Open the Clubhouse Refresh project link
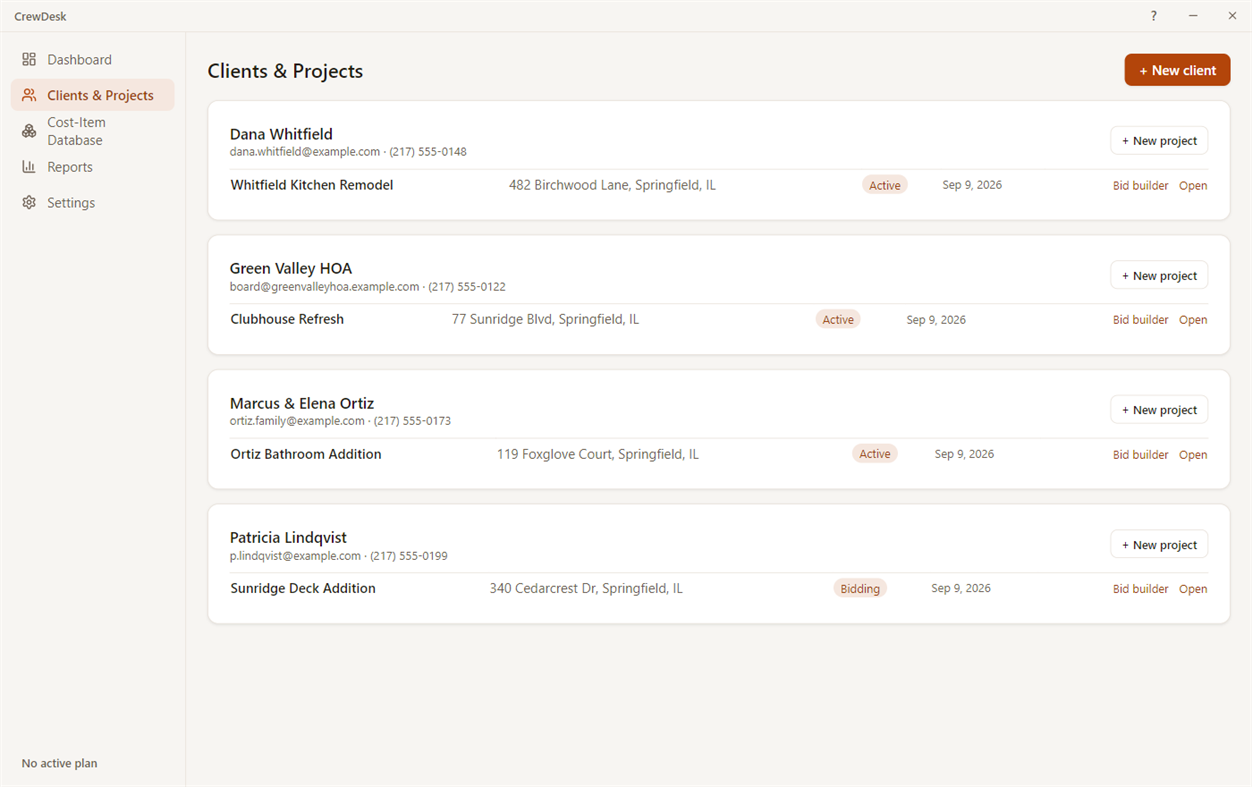Screen dimensions: 1252x787 coord(1193,320)
